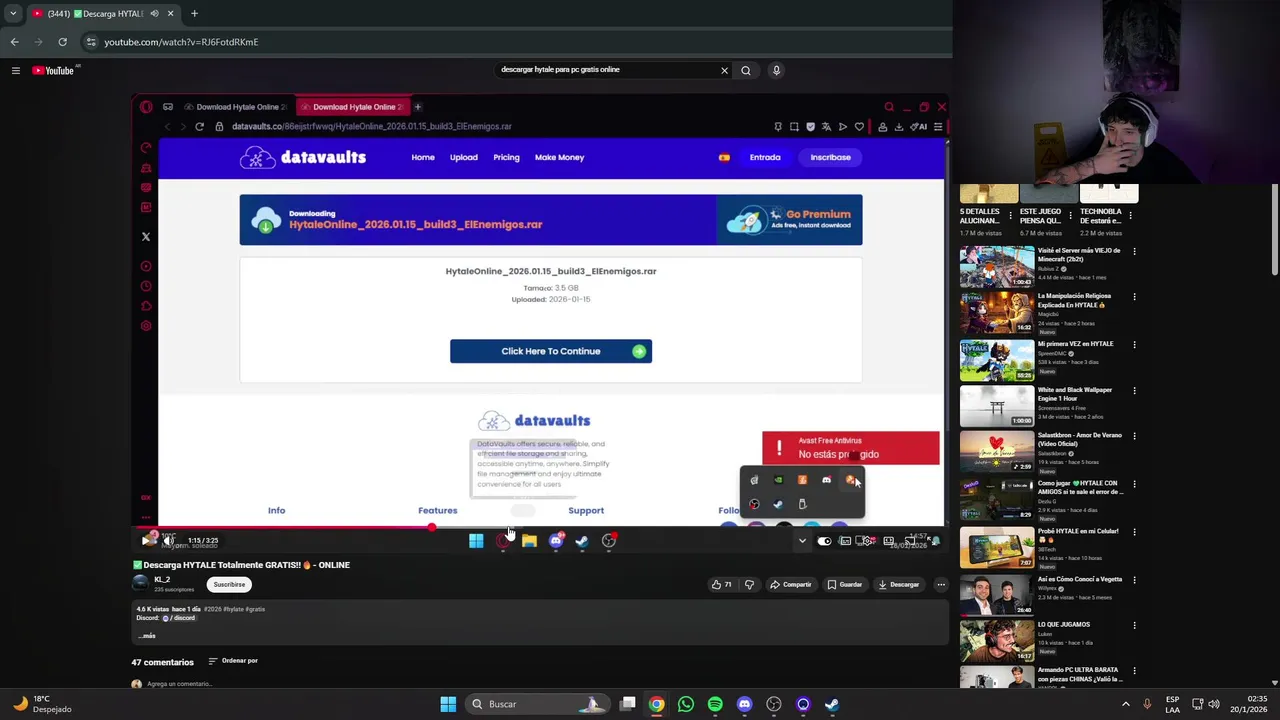Seek on the red video progress bar
1280x720 pixels.
coord(540,527)
